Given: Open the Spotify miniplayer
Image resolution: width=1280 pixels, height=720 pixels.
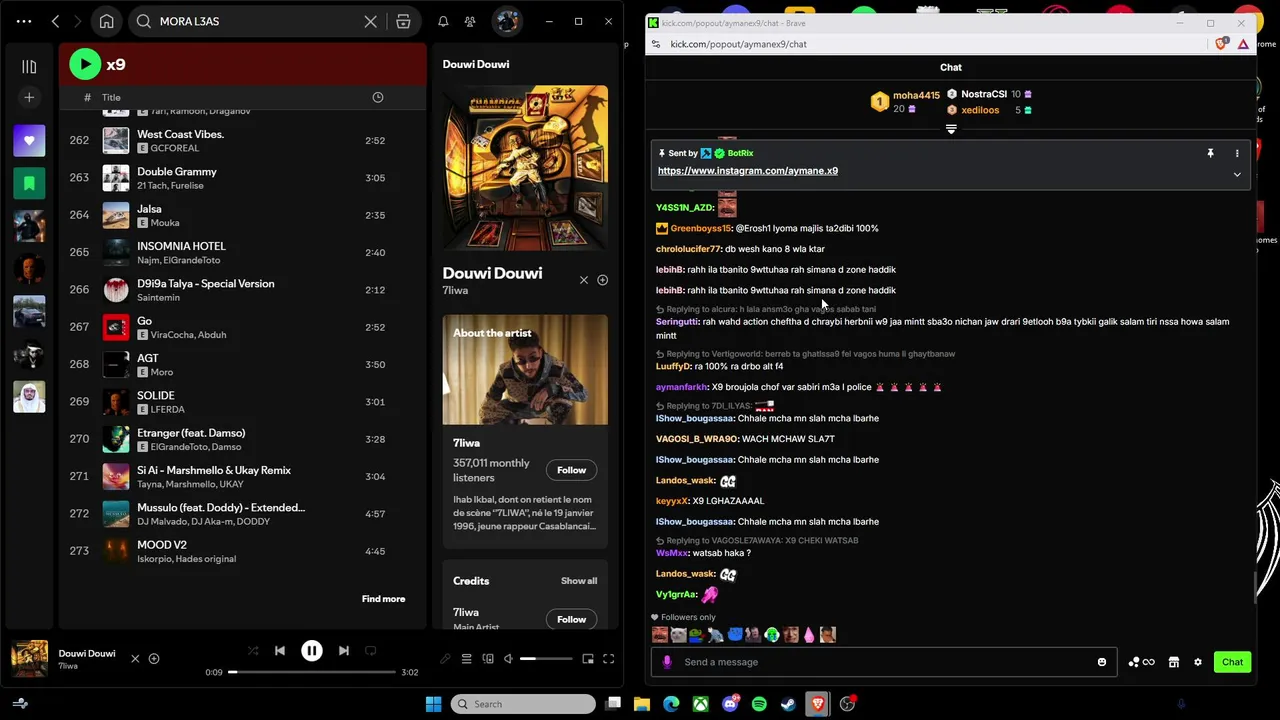Looking at the screenshot, I should click(588, 659).
